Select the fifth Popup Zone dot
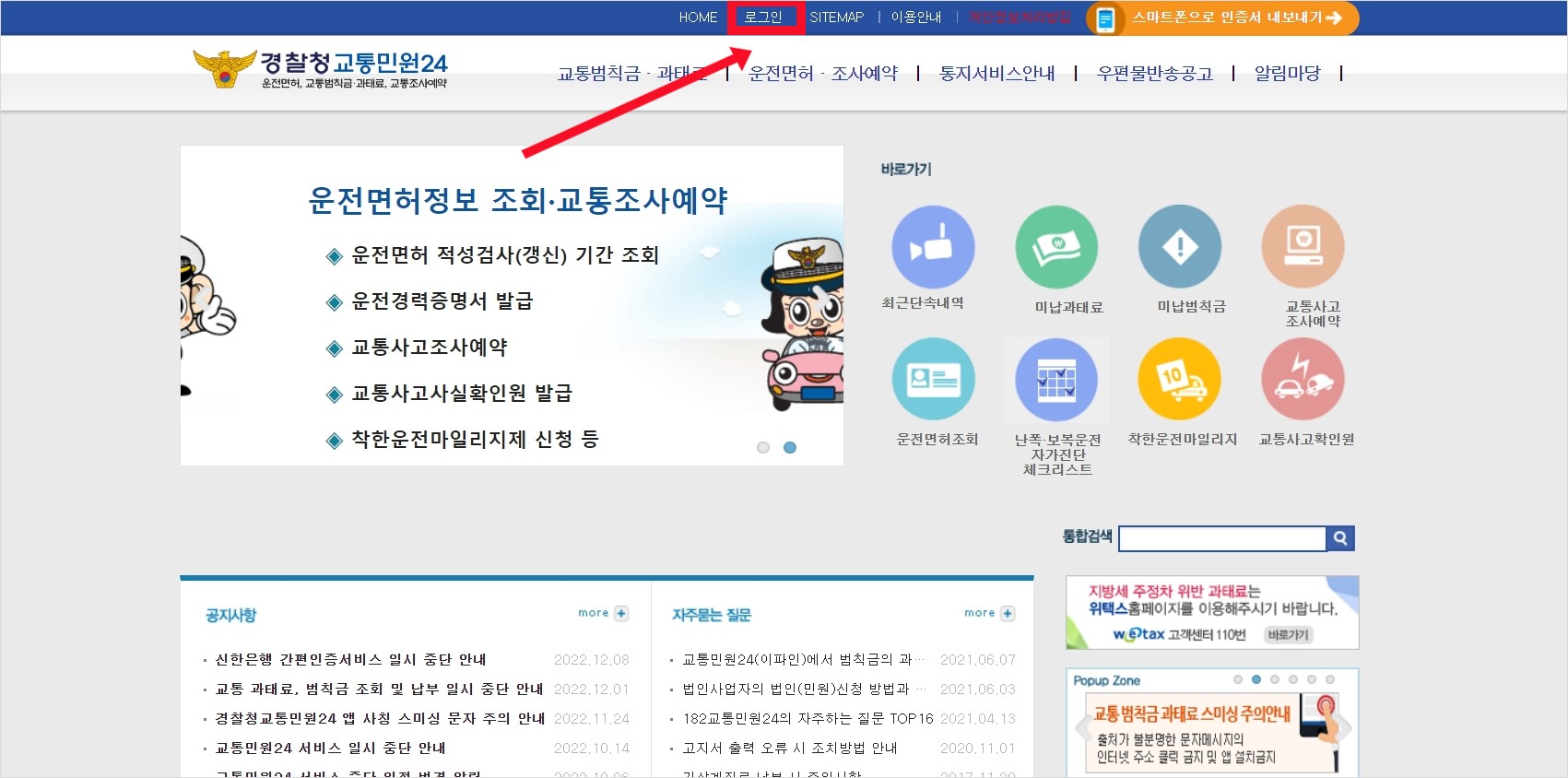This screenshot has height=778, width=1568. coord(1312,679)
